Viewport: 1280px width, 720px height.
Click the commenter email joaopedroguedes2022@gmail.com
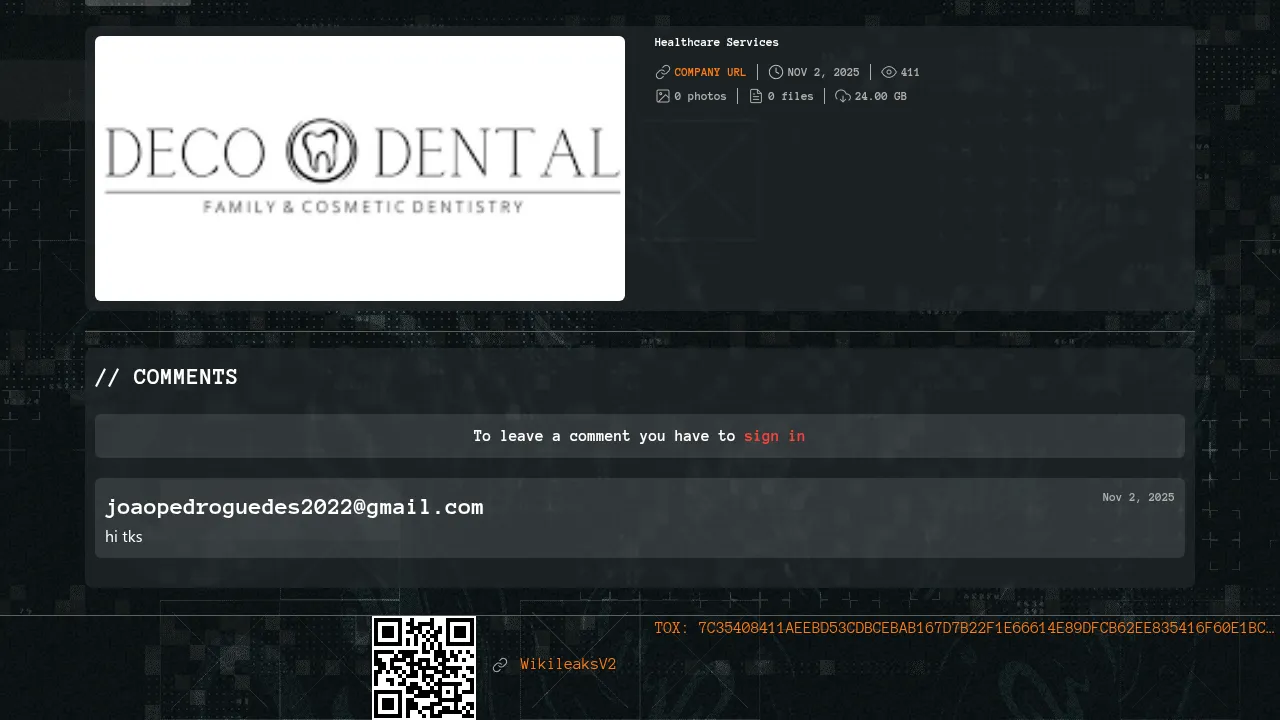click(x=294, y=507)
